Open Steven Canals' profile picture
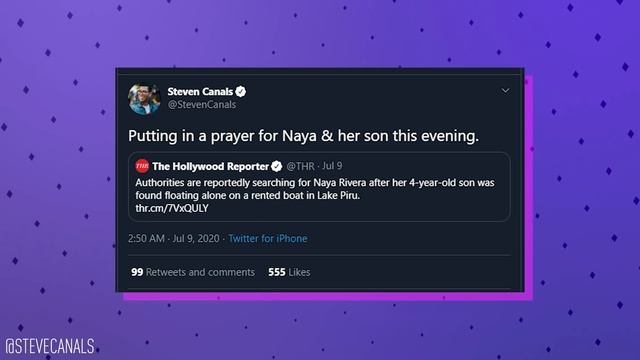 tap(144, 98)
